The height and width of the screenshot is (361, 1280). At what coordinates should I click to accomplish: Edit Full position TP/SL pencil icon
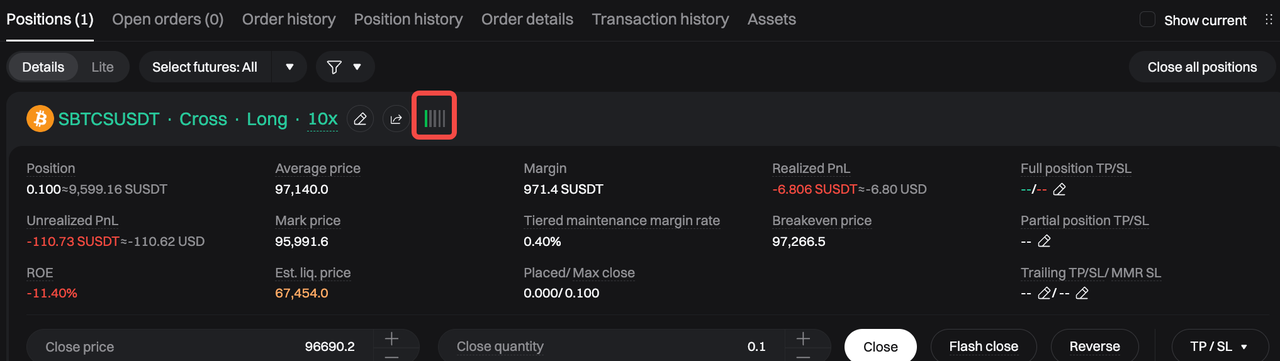pyautogui.click(x=1060, y=189)
